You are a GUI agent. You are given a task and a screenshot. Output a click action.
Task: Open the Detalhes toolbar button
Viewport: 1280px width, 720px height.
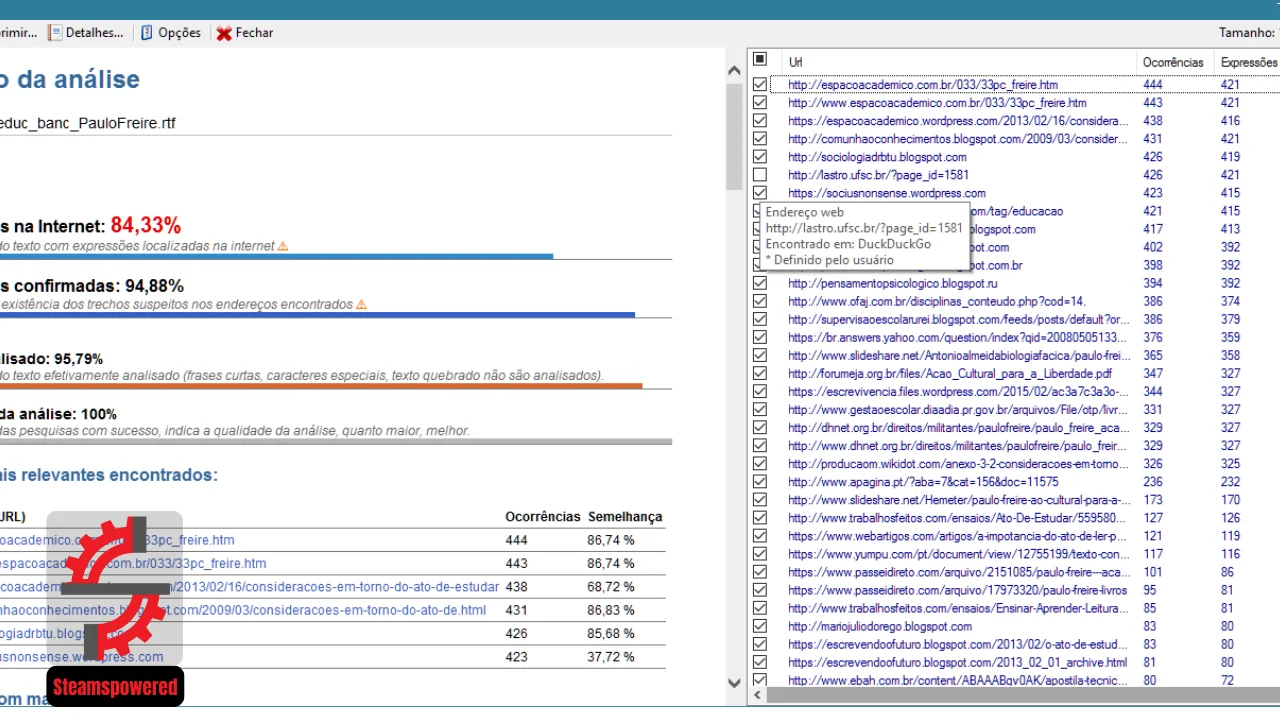click(85, 33)
